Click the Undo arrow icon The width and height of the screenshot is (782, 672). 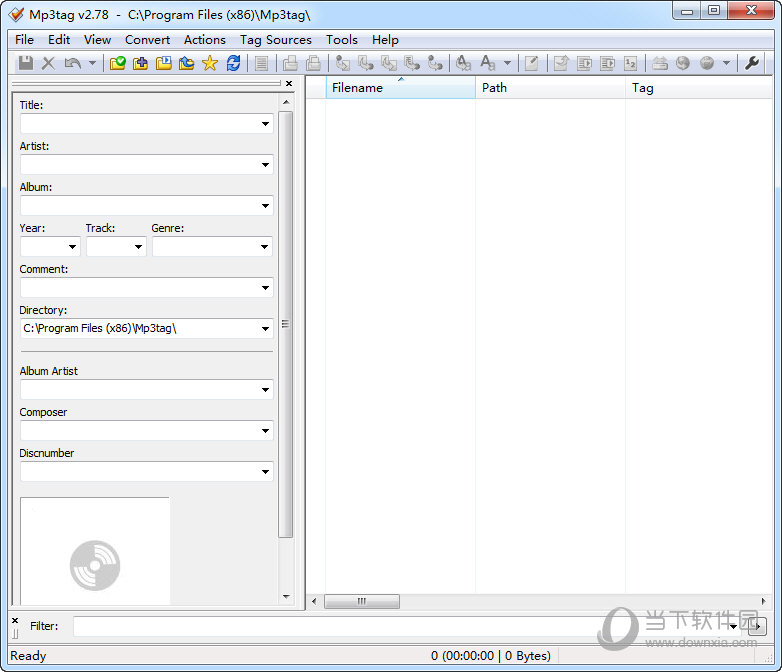[x=73, y=63]
